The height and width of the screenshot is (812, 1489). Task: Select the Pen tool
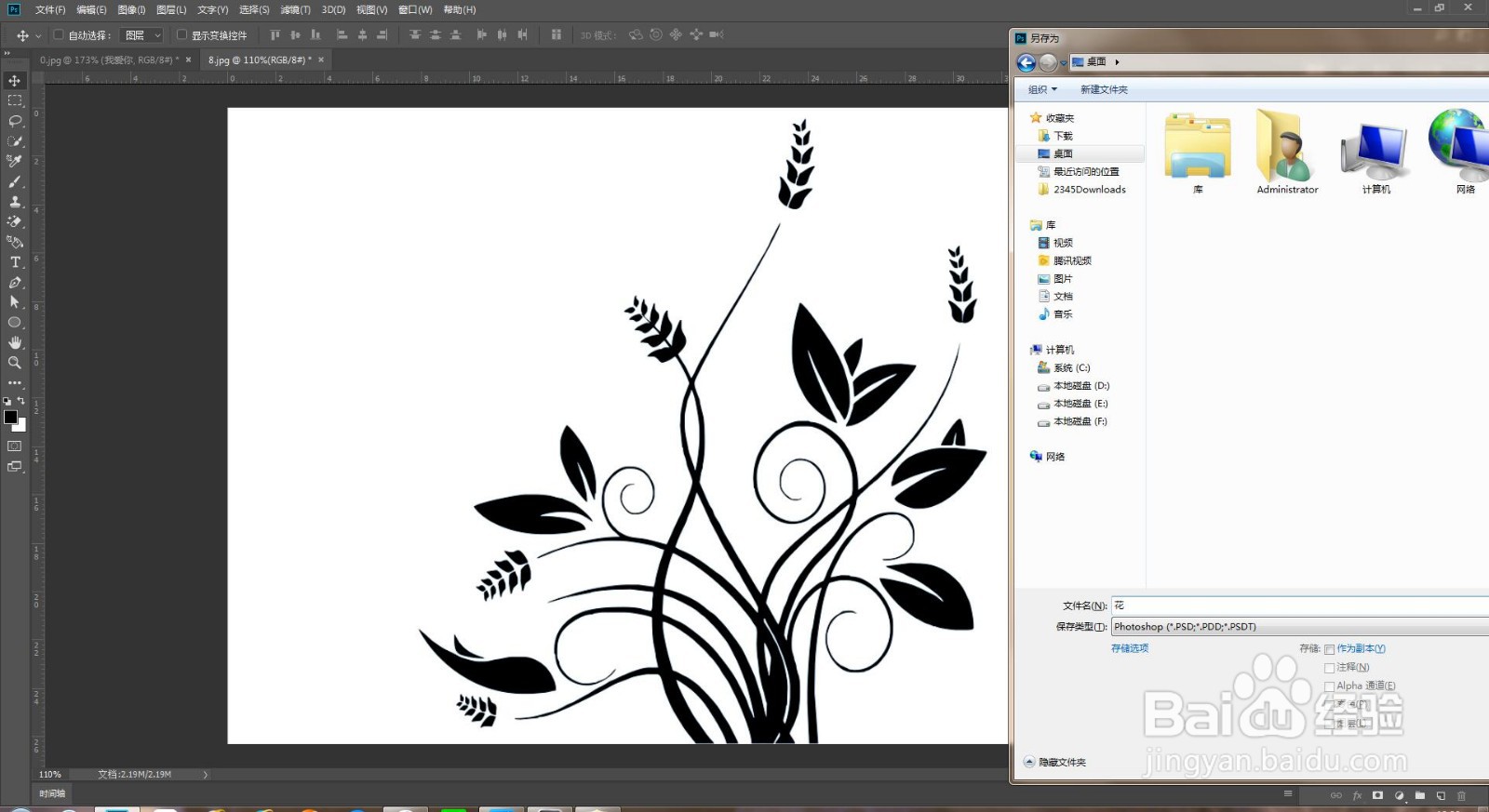click(x=15, y=282)
